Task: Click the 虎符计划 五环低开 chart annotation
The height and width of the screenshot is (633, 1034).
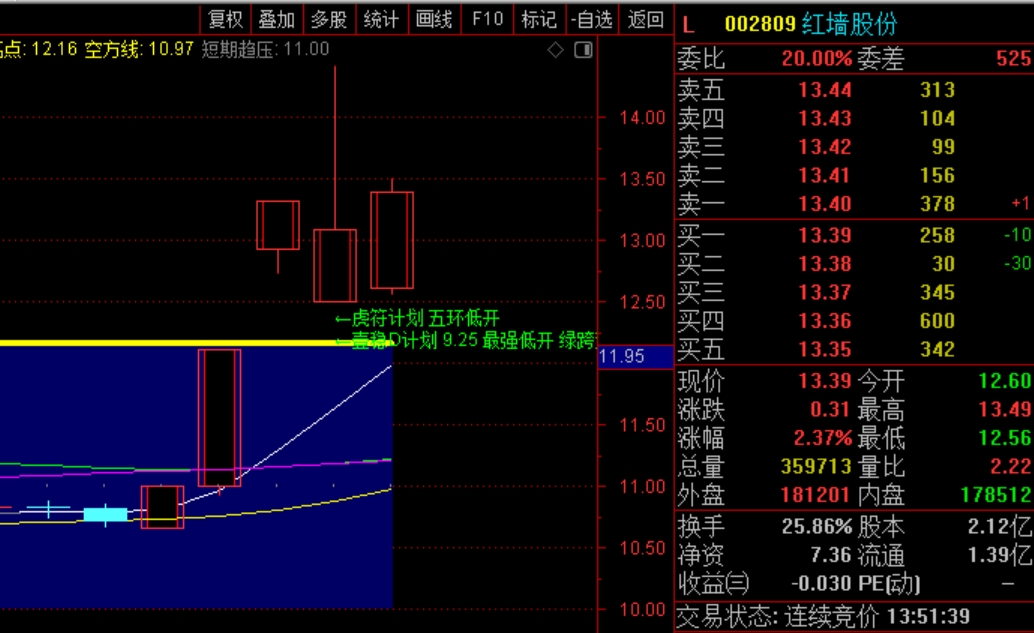Action: pyautogui.click(x=417, y=319)
